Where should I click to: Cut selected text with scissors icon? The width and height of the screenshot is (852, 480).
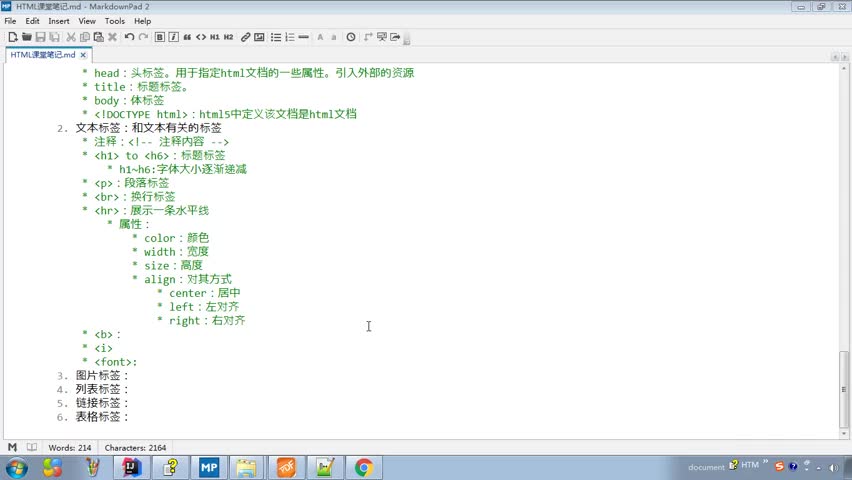point(71,37)
